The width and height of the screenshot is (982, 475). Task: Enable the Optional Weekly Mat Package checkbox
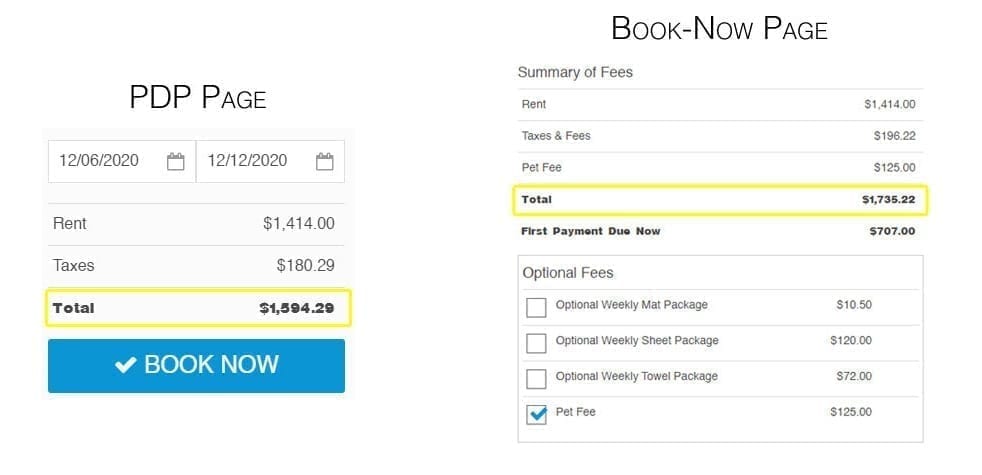536,308
